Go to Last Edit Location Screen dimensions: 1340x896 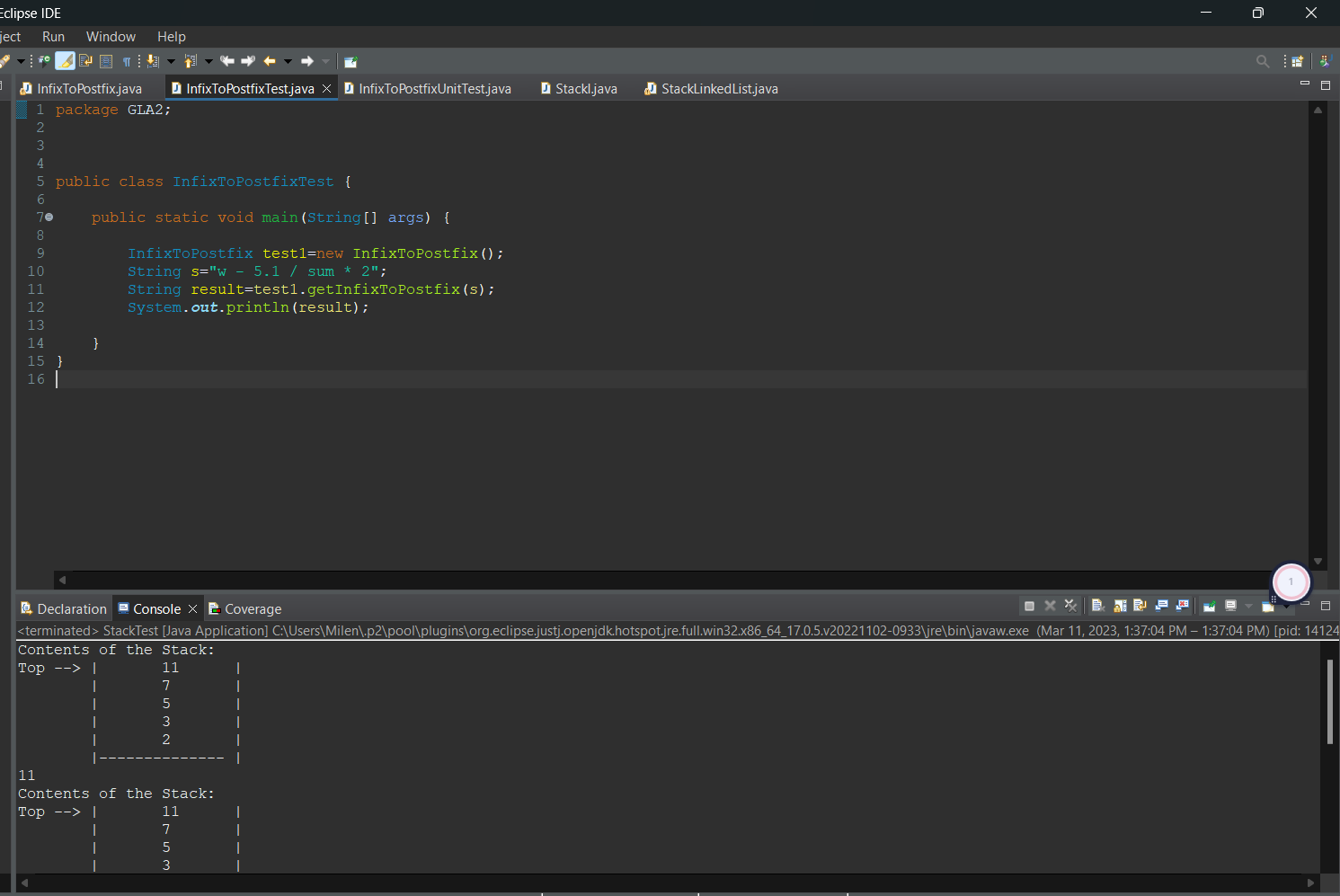point(227,61)
